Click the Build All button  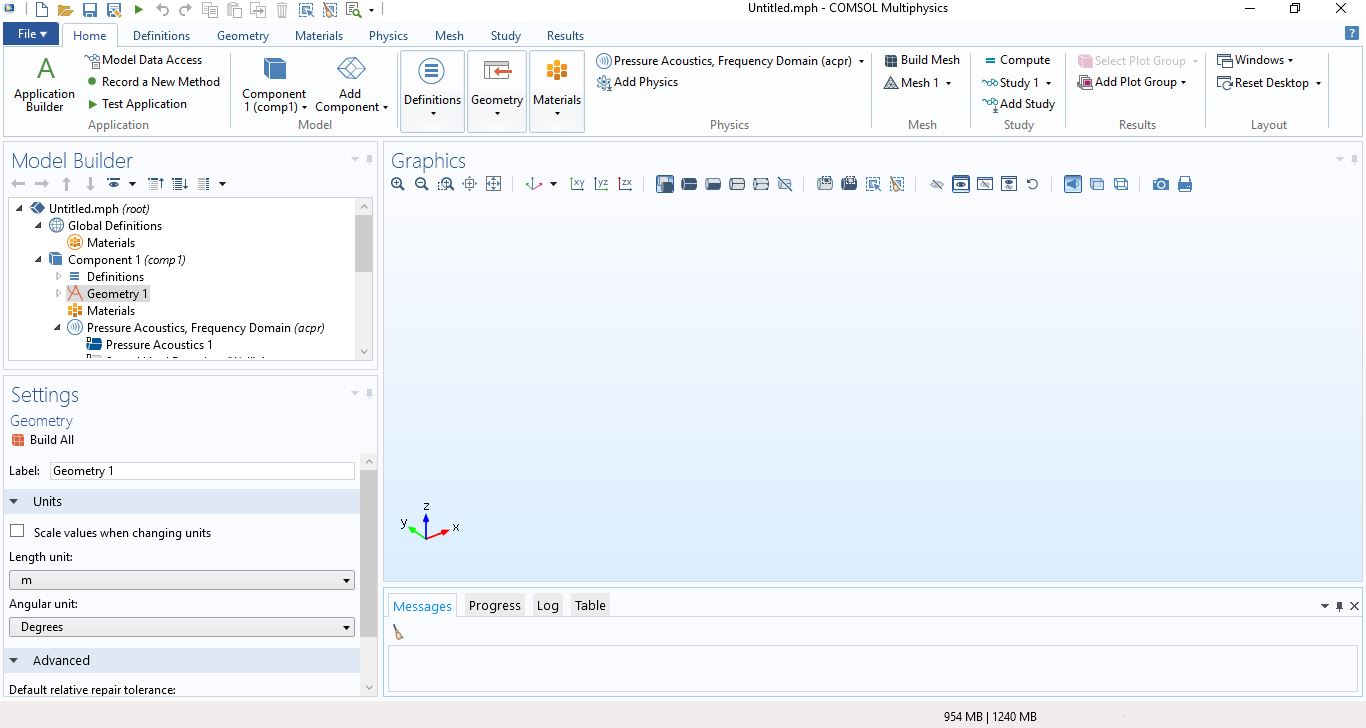[42, 440]
